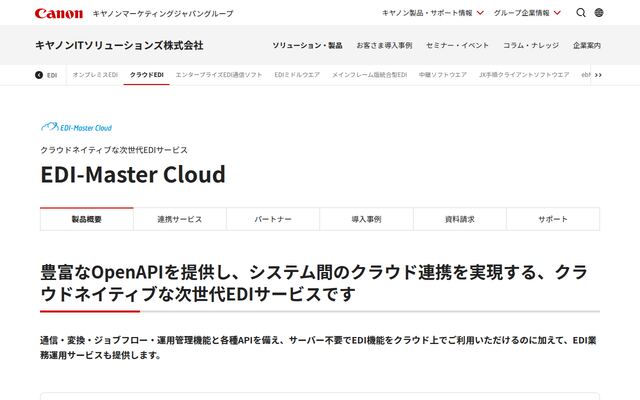This screenshot has width=640, height=400.
Task: Go to 中継ソフトウエア link
Action: pyautogui.click(x=443, y=75)
